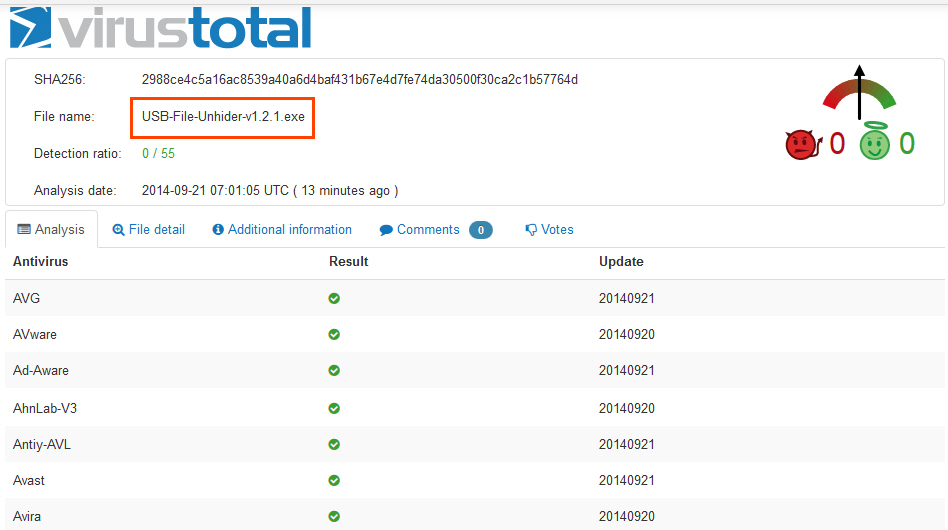
Task: Open the Additional information tab
Action: (x=282, y=230)
